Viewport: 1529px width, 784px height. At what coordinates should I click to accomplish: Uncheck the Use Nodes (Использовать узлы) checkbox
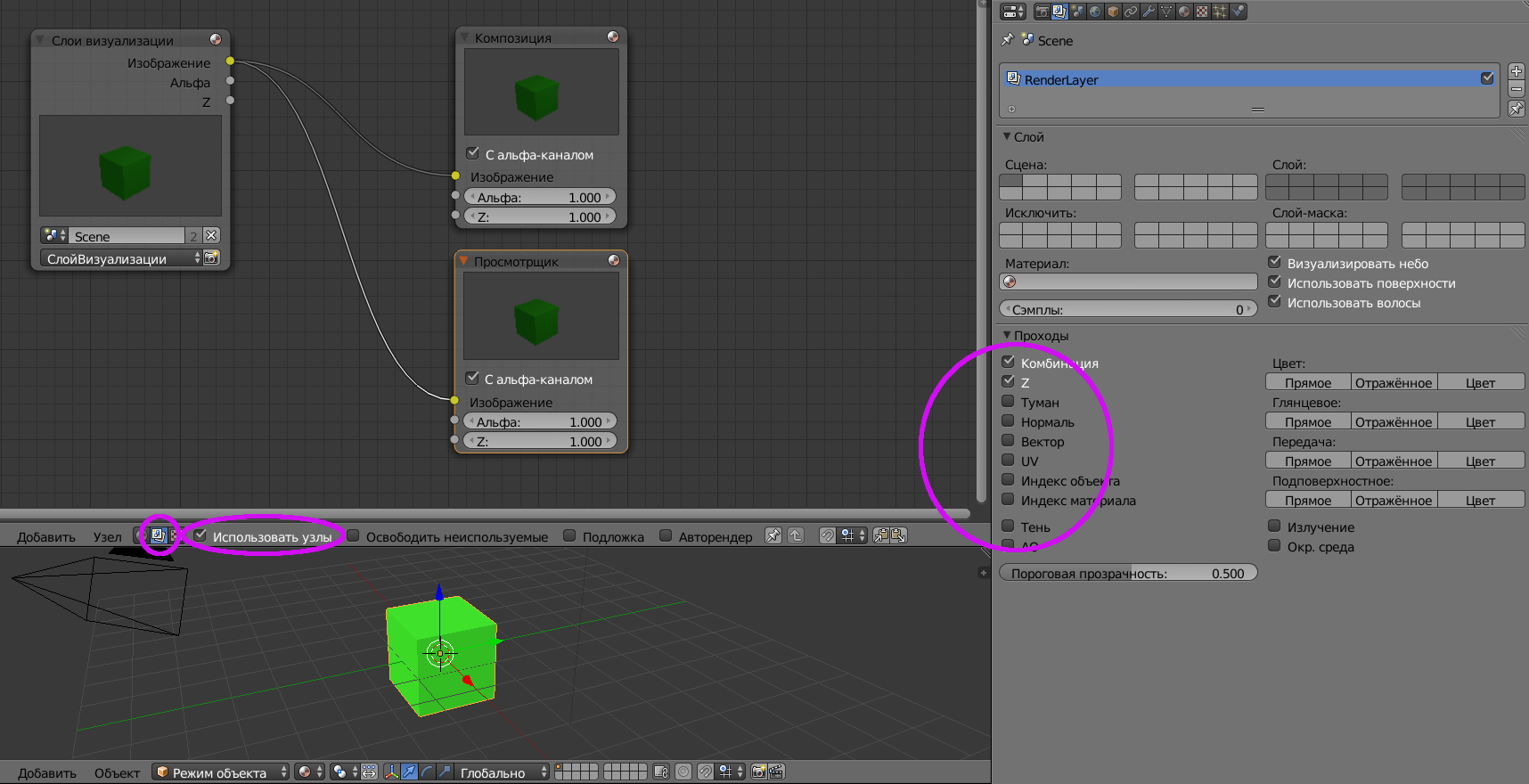point(200,535)
